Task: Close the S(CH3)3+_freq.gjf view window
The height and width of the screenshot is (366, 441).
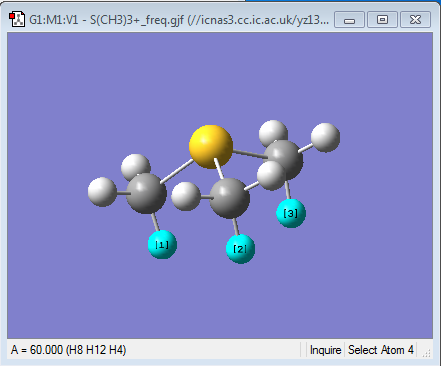Action: 415,20
